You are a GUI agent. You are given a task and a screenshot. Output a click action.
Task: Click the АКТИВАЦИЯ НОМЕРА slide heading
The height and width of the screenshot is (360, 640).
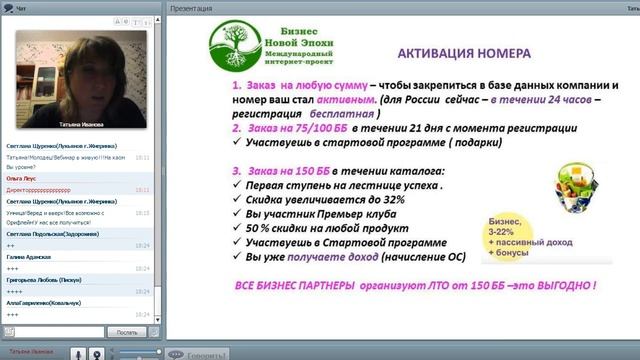tap(464, 53)
